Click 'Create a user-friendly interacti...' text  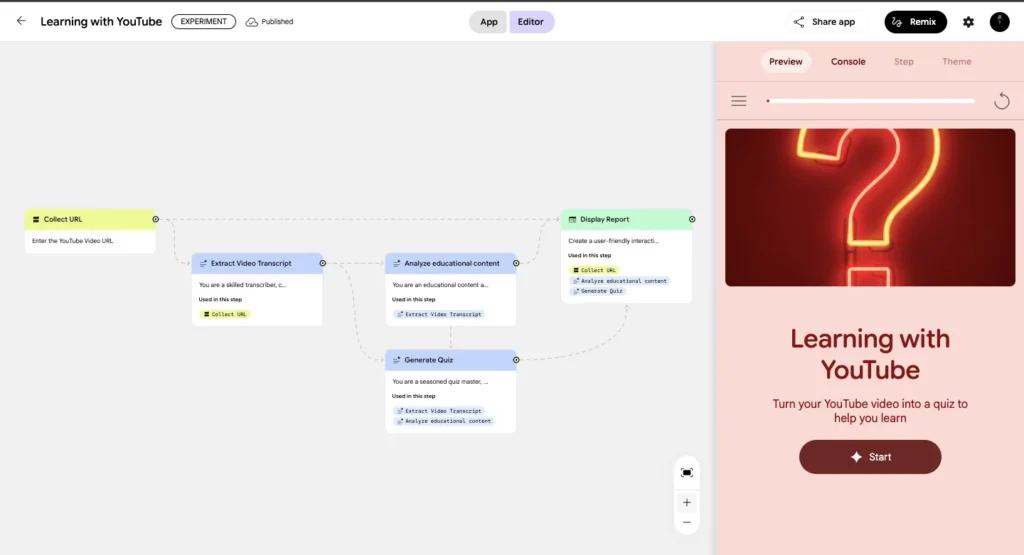point(614,241)
